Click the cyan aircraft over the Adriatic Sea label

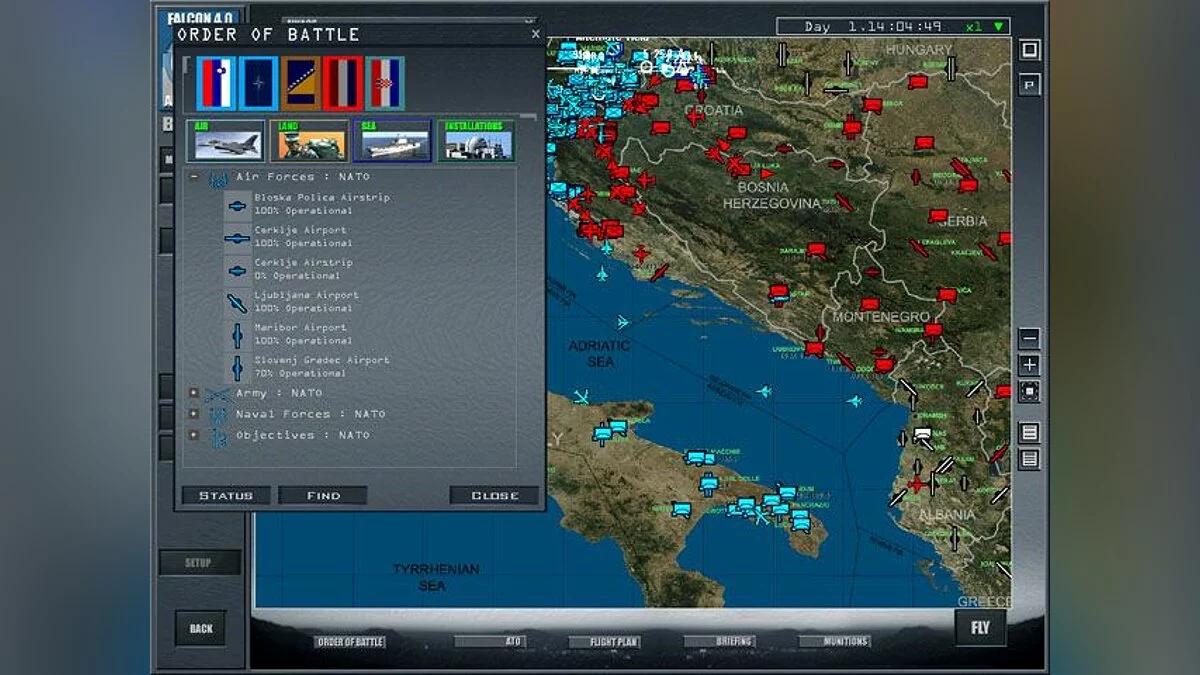(622, 322)
